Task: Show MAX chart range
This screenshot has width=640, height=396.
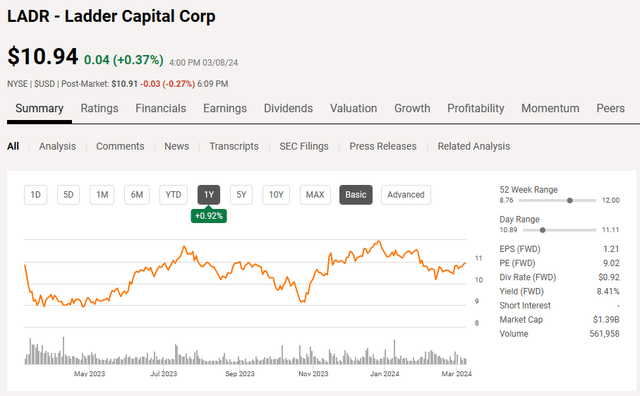Action: click(315, 195)
